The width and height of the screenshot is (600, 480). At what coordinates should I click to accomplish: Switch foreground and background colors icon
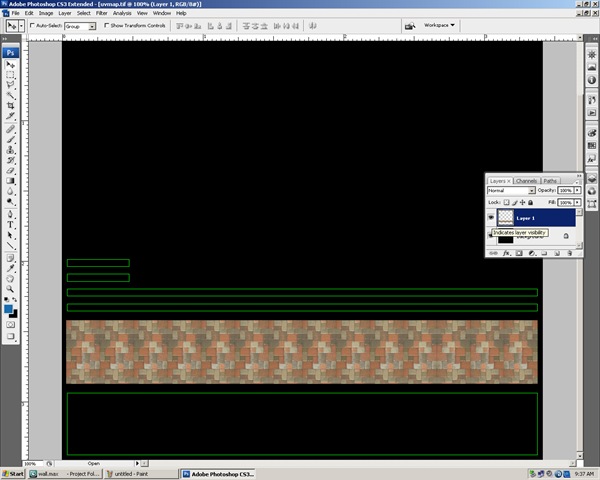click(x=15, y=299)
